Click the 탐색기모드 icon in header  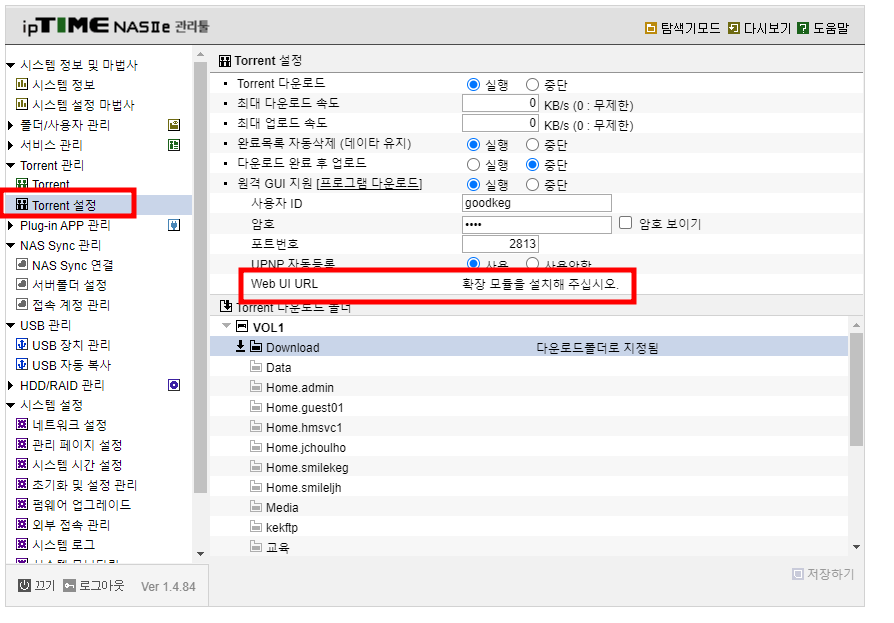[651, 28]
